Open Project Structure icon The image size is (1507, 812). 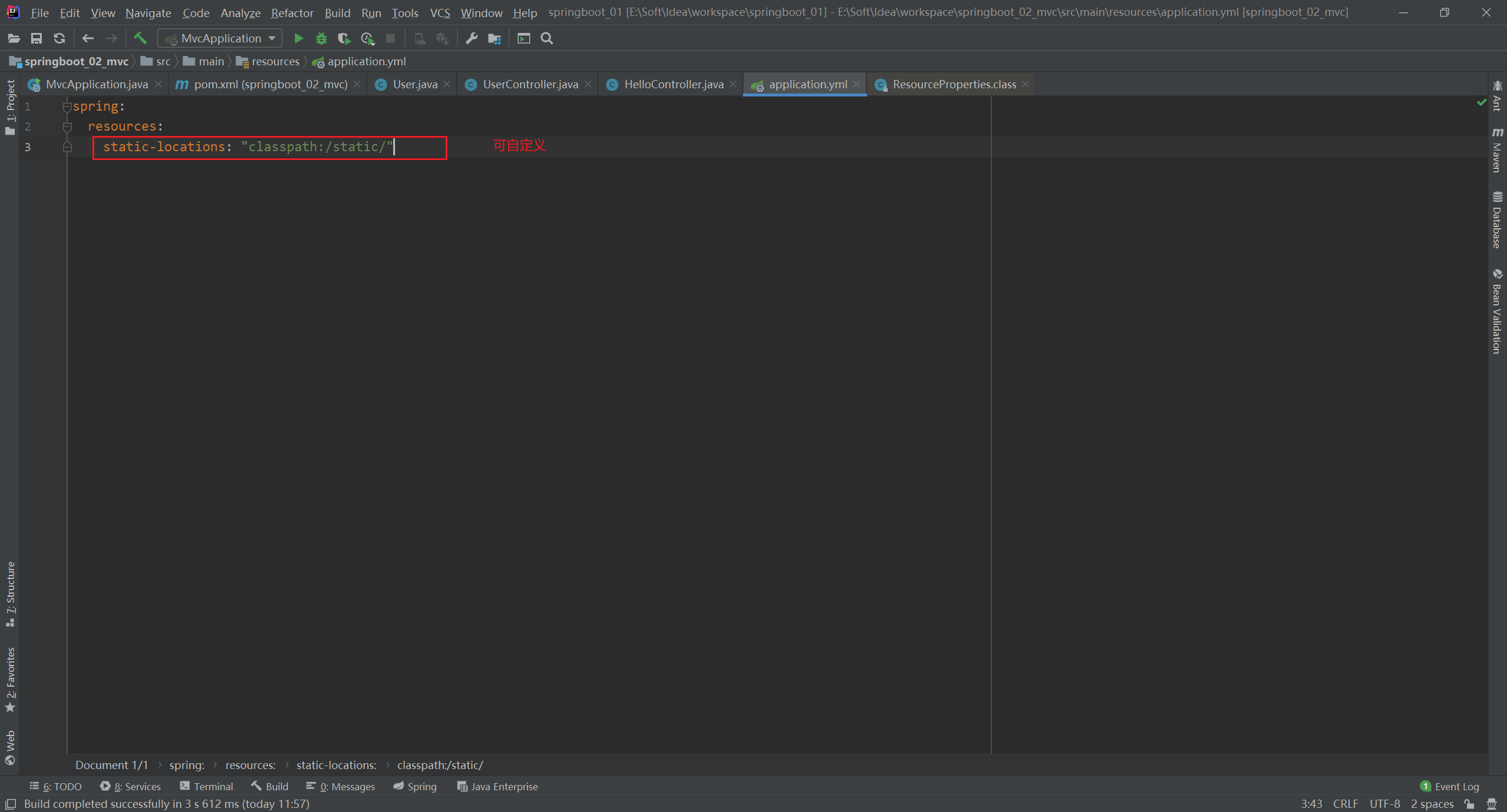[x=494, y=38]
